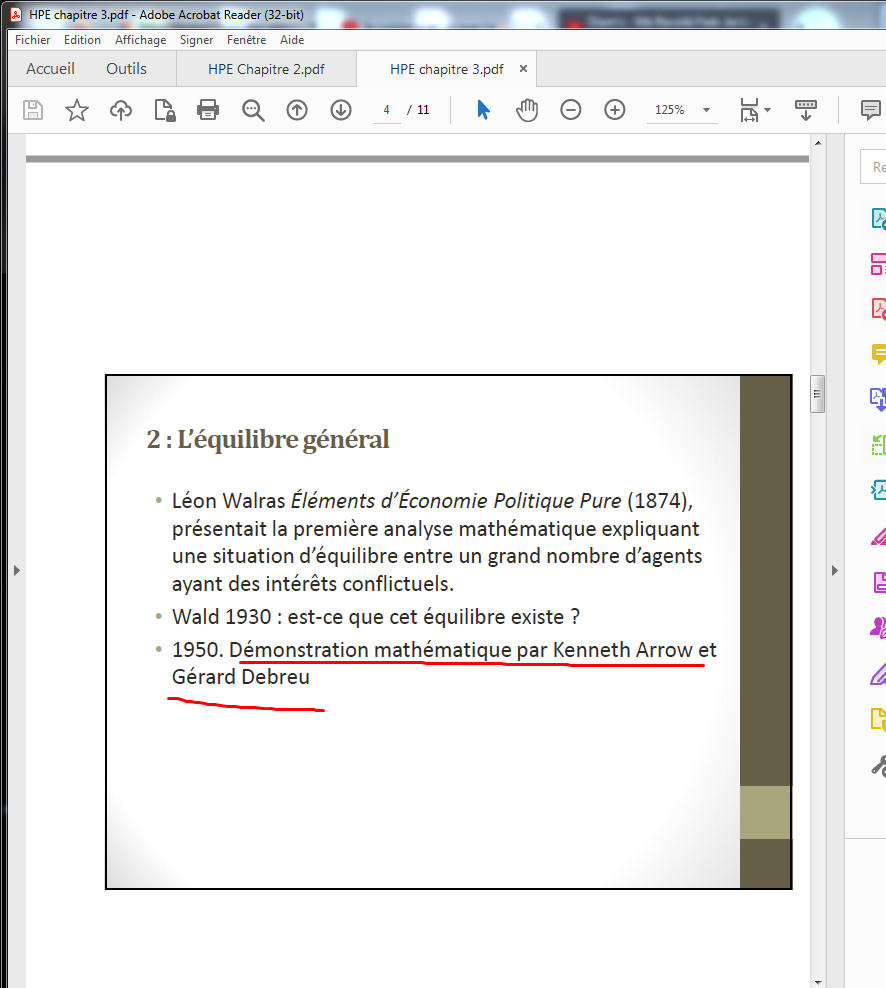Click the print file icon
The width and height of the screenshot is (886, 988).
click(x=208, y=110)
